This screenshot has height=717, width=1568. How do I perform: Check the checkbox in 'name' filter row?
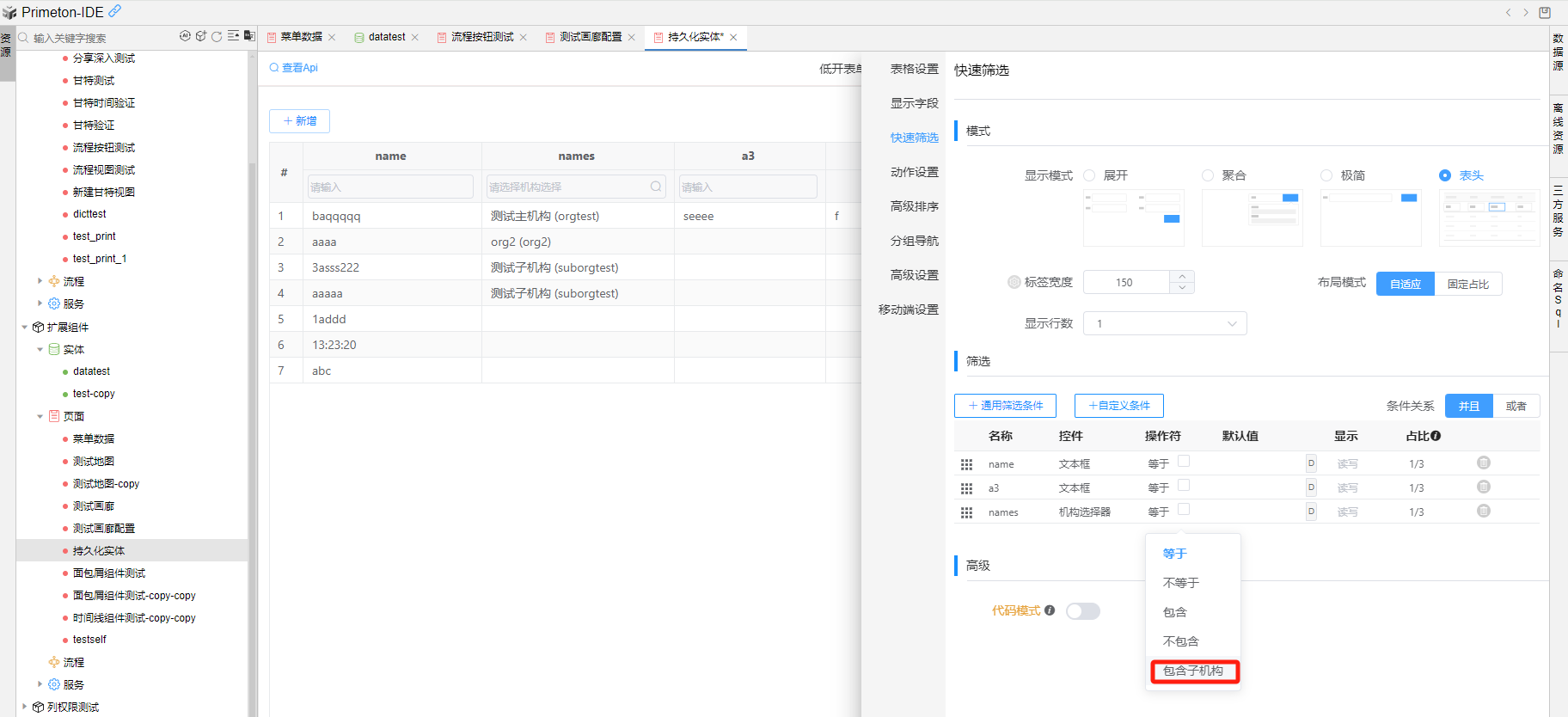click(1184, 462)
